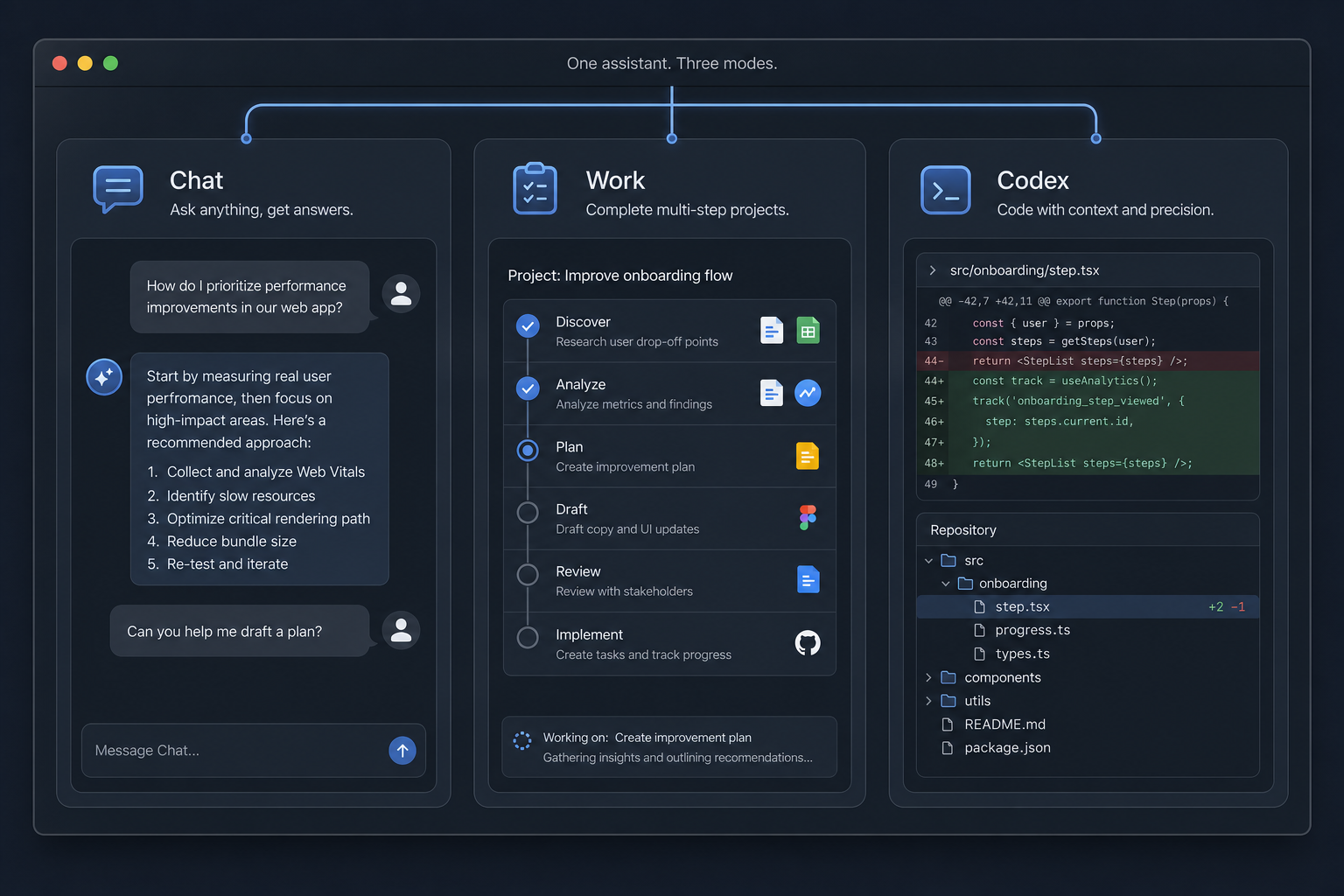Viewport: 1344px width, 896px height.
Task: Click the assistant sparkle avatar icon
Action: click(104, 377)
